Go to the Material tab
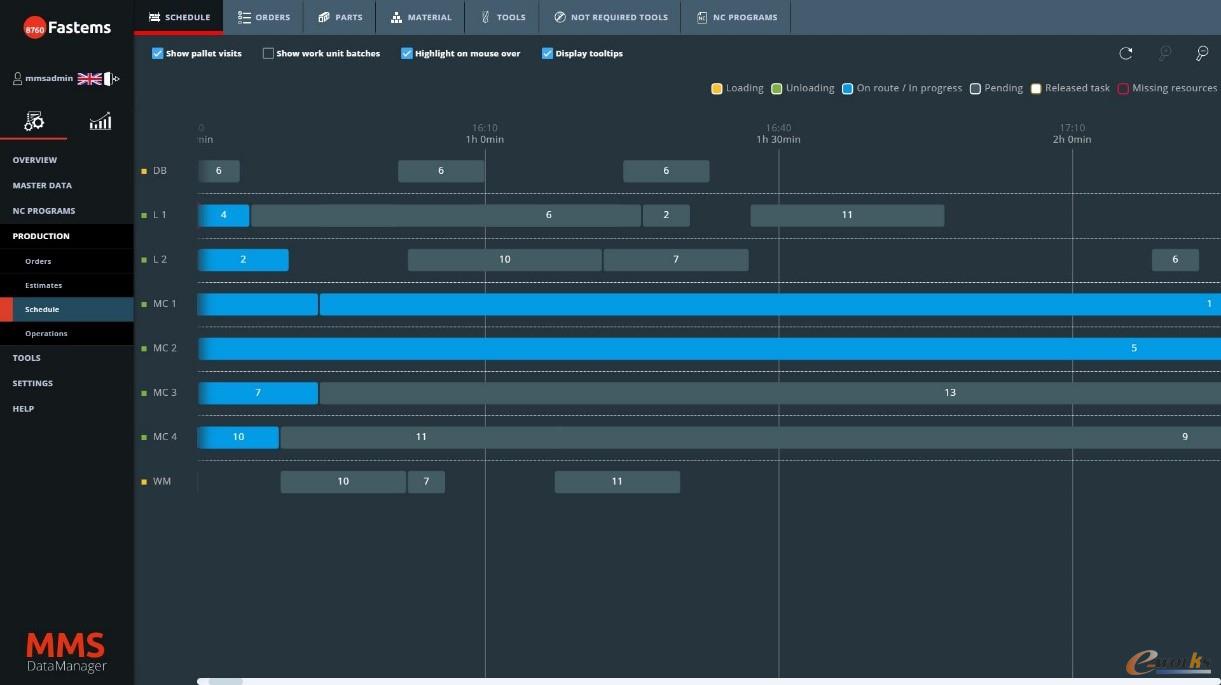 (421, 17)
